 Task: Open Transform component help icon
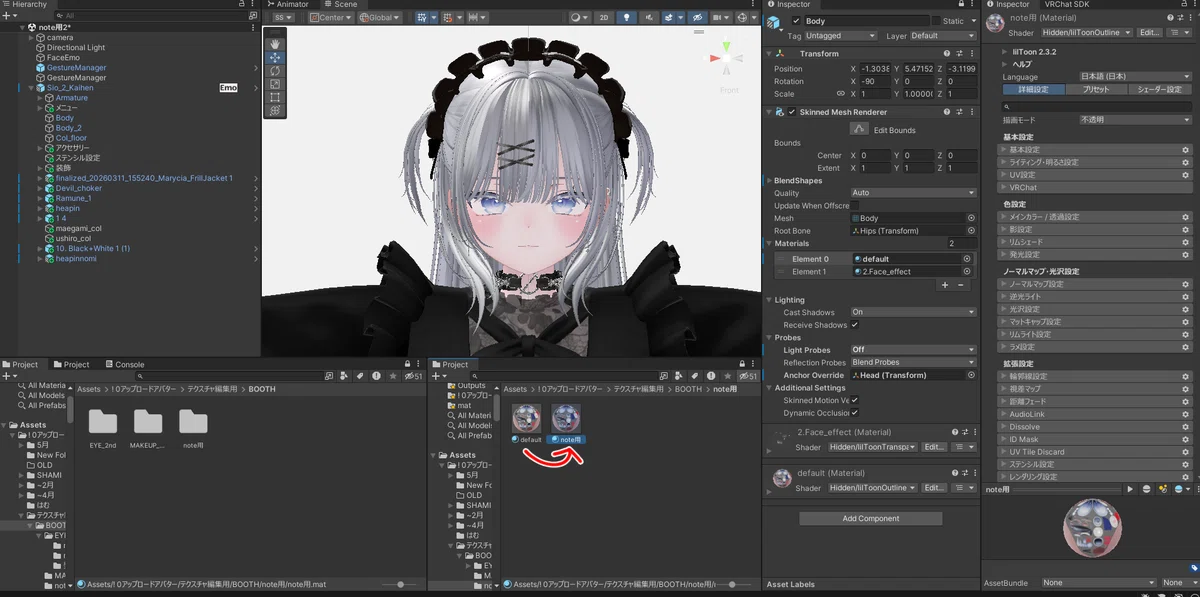[x=945, y=53]
